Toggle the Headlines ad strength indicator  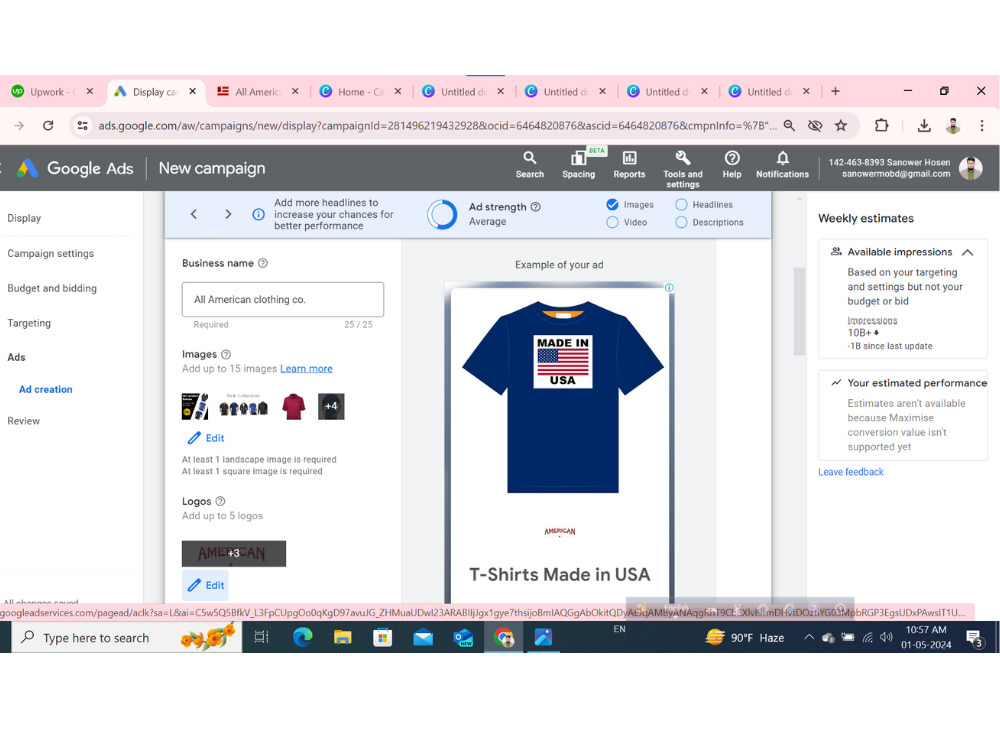tap(681, 205)
